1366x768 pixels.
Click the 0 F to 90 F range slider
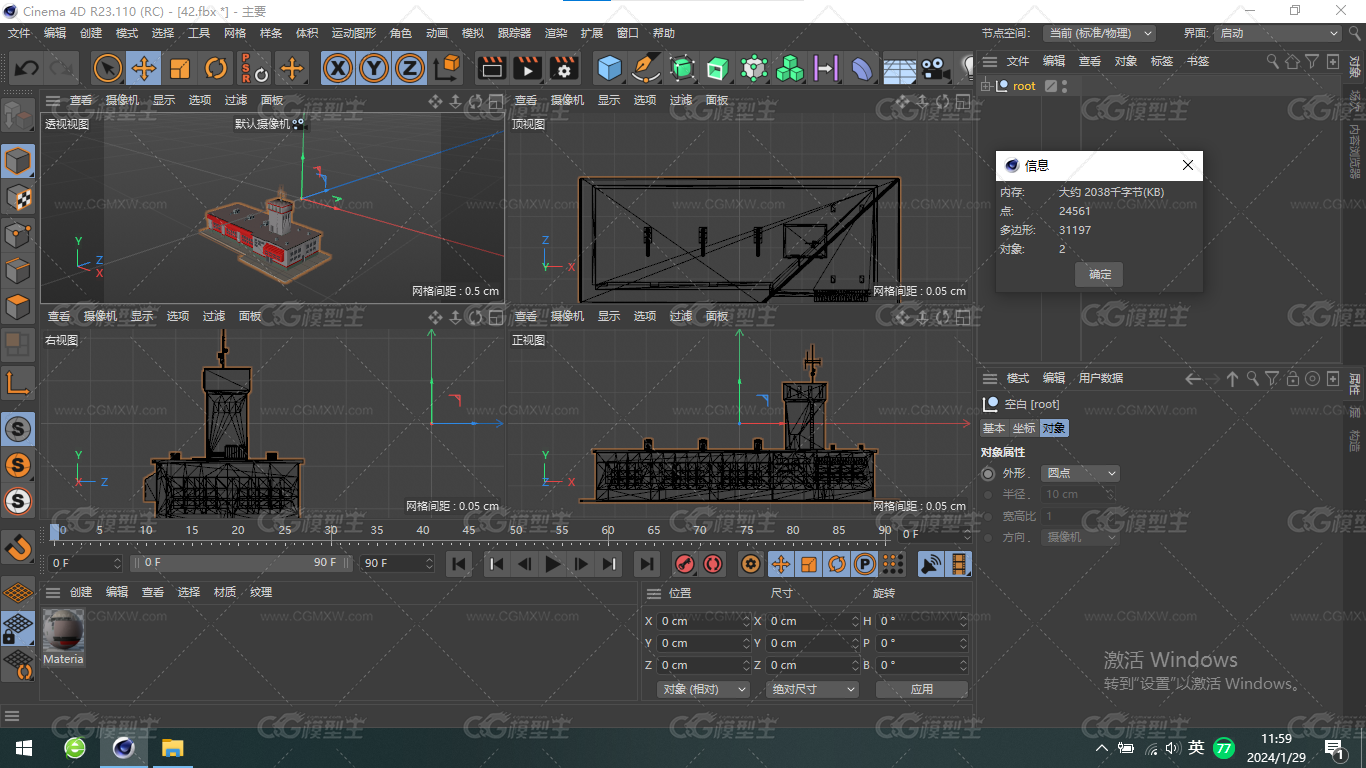click(242, 563)
